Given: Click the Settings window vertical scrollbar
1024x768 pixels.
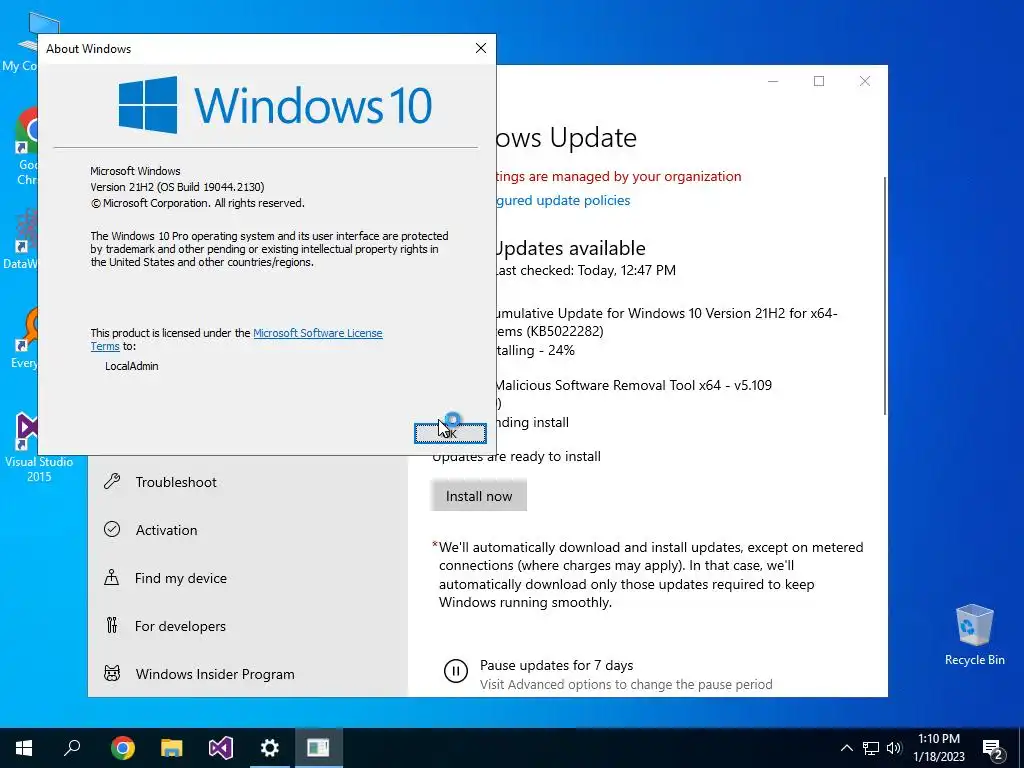Looking at the screenshot, I should [885, 295].
